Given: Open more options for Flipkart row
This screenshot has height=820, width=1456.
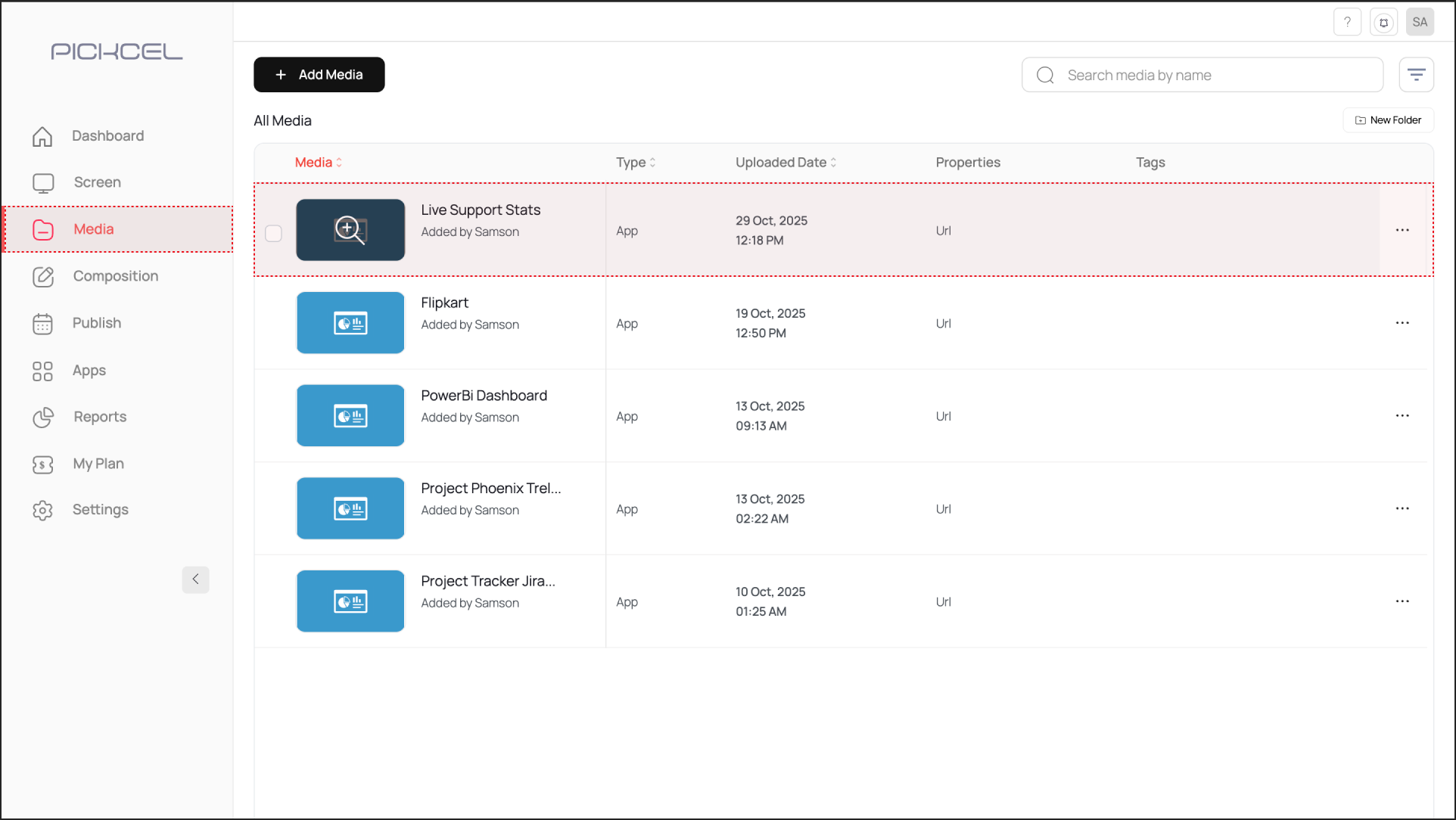Looking at the screenshot, I should (x=1402, y=323).
